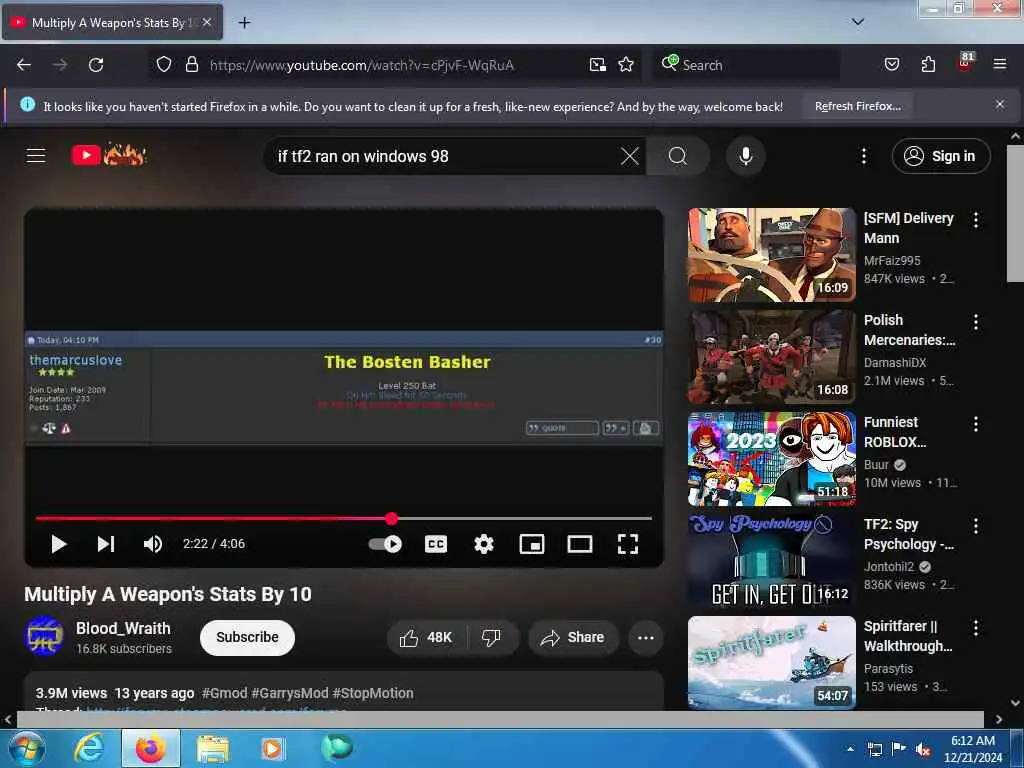Open YouTube settings three-dot menu
Viewport: 1024px width, 768px height.
[863, 155]
